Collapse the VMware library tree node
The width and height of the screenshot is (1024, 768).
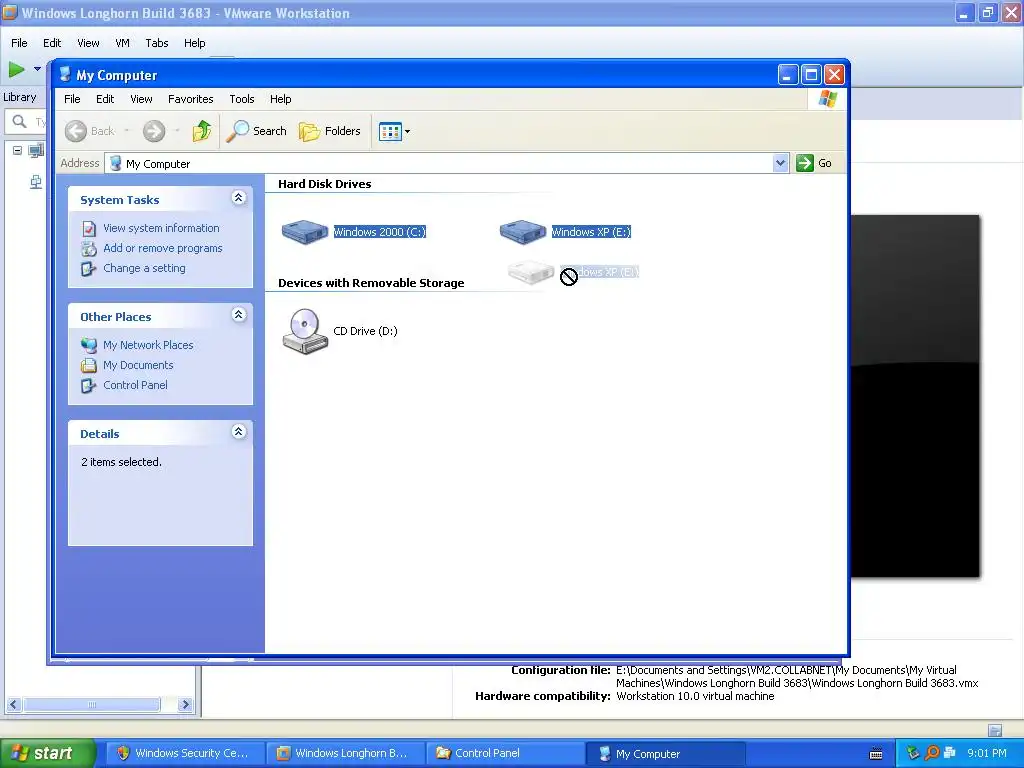coord(18,150)
